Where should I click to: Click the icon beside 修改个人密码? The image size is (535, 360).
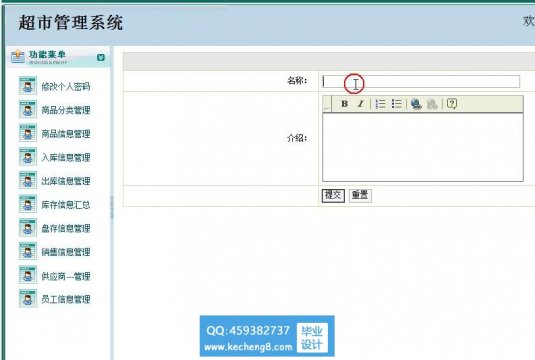[x=28, y=86]
